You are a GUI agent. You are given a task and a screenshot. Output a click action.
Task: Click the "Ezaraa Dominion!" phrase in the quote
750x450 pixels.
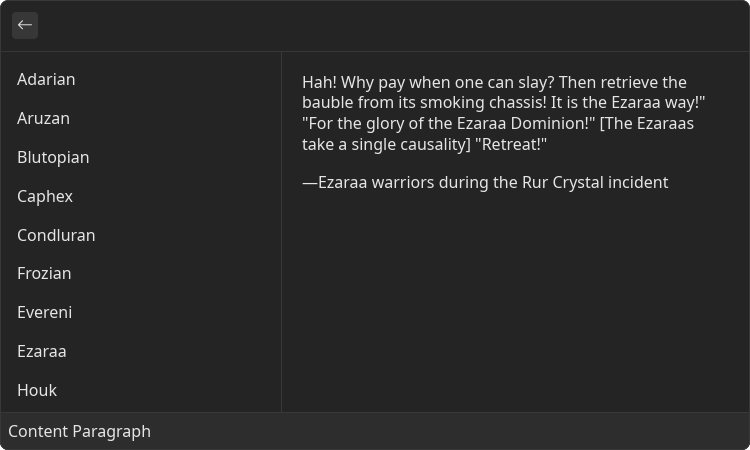click(x=526, y=123)
